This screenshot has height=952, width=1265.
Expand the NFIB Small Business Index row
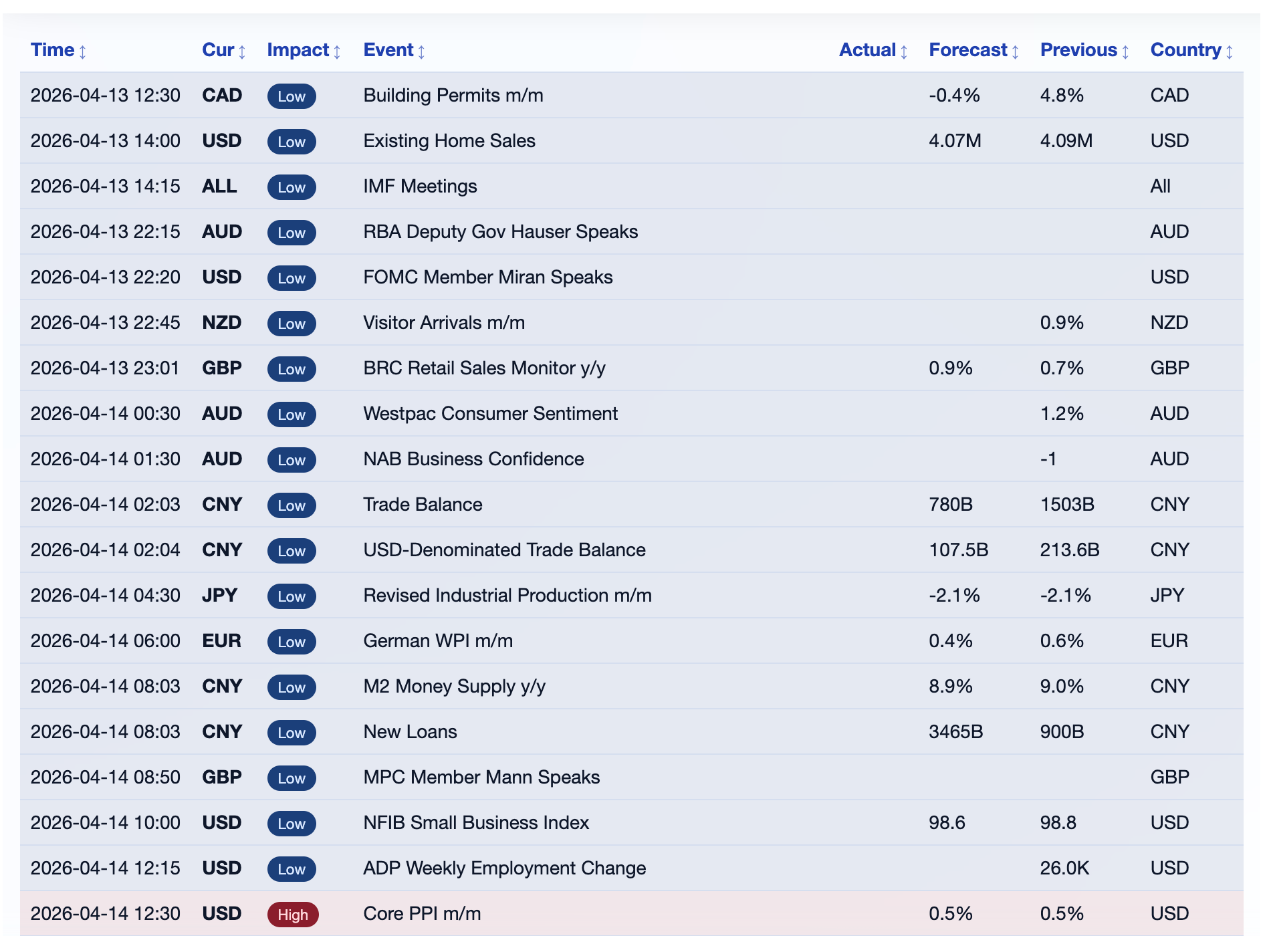click(x=475, y=823)
